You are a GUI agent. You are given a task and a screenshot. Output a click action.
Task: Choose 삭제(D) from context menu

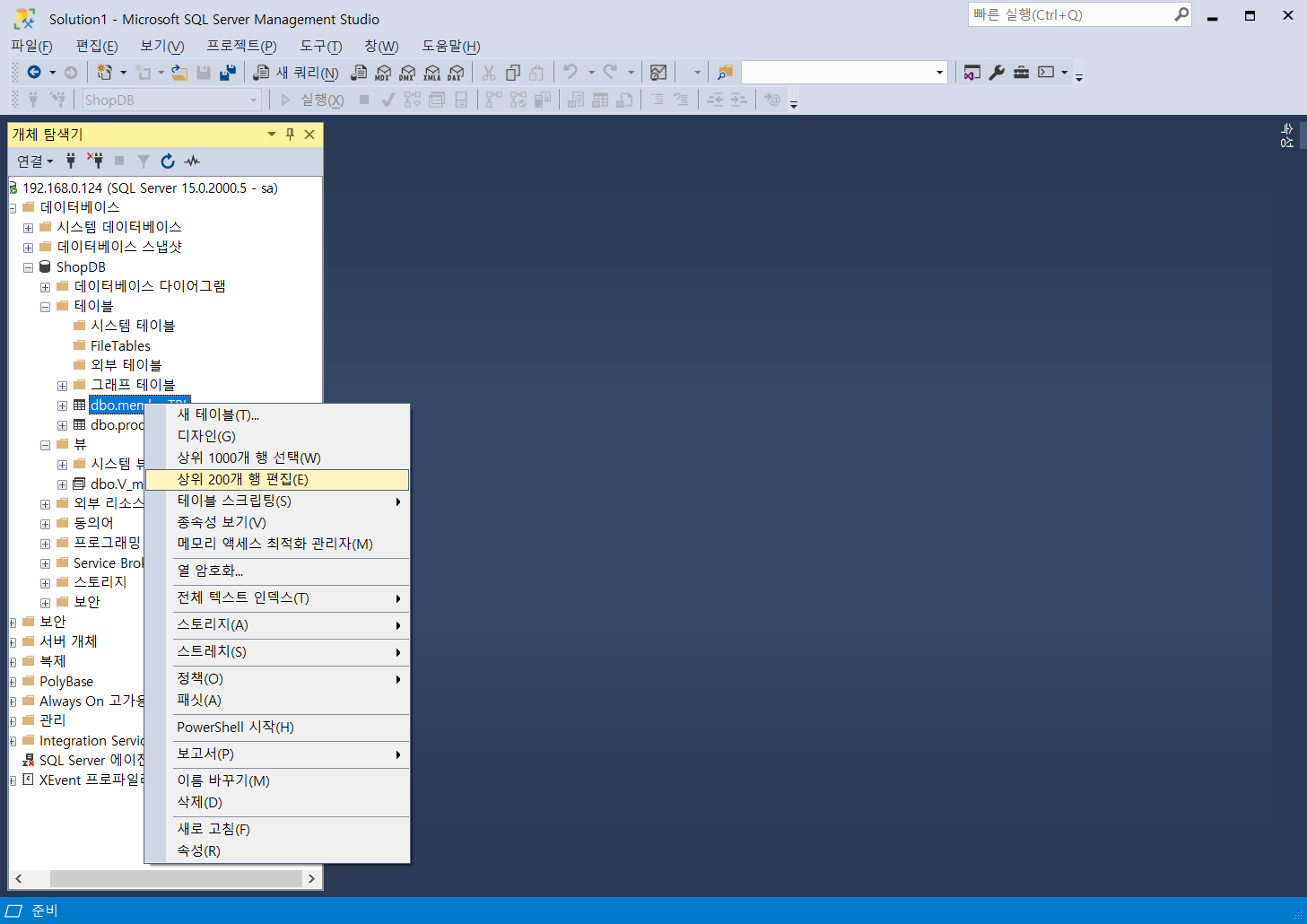click(x=277, y=802)
